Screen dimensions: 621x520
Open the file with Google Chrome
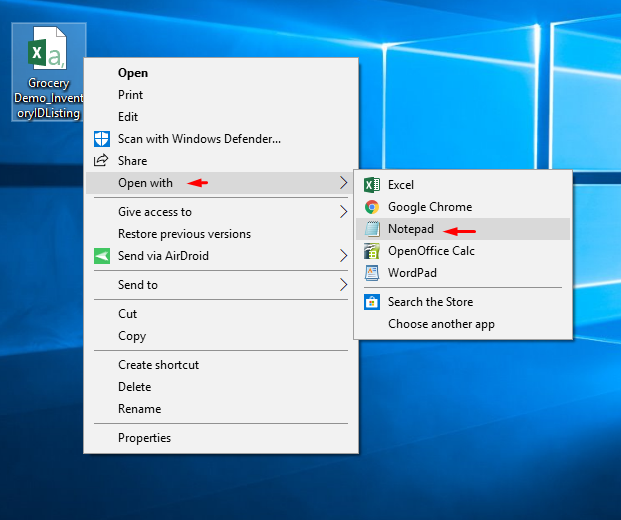tap(463, 207)
